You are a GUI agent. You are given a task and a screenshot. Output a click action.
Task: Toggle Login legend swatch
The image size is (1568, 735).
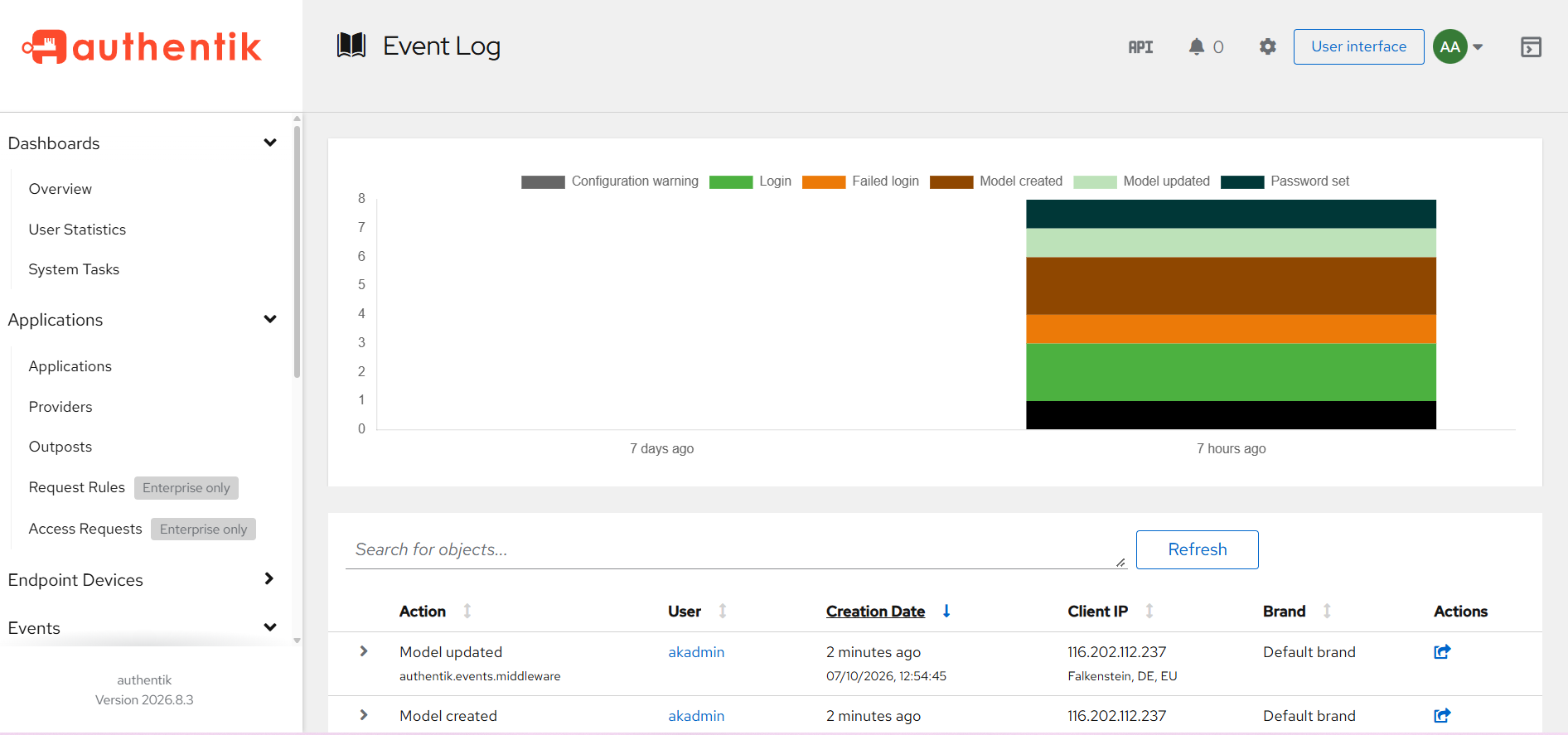(731, 182)
